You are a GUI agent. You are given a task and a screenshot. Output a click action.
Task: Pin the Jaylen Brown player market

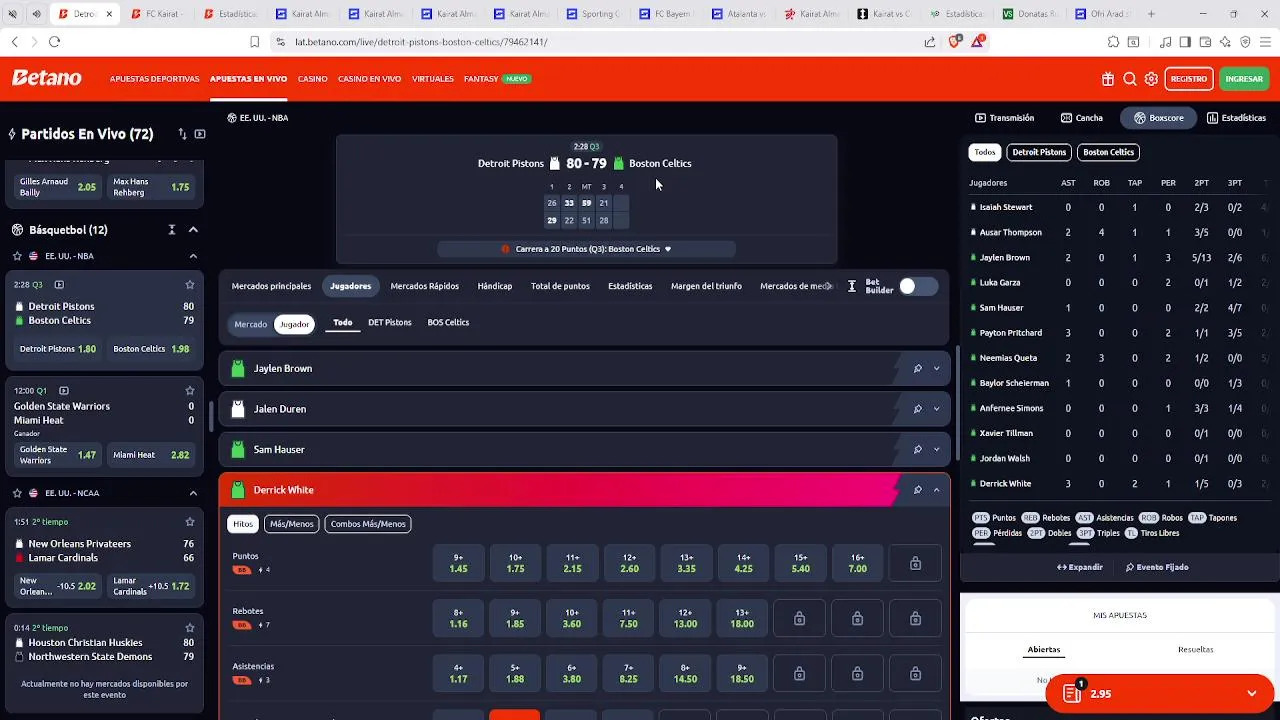tap(917, 368)
